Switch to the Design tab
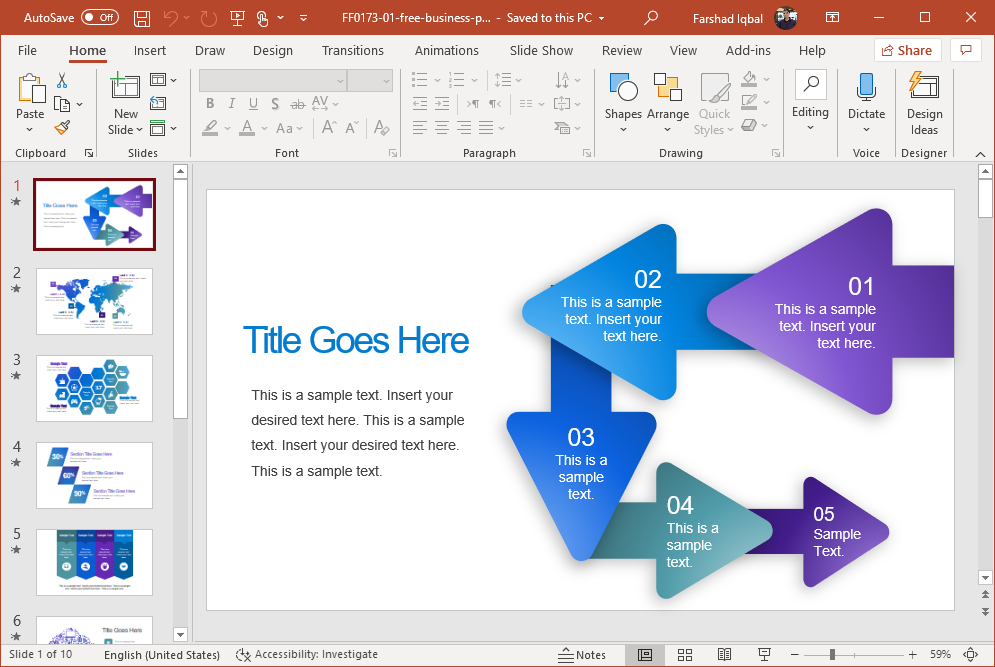The image size is (995, 667). [273, 50]
